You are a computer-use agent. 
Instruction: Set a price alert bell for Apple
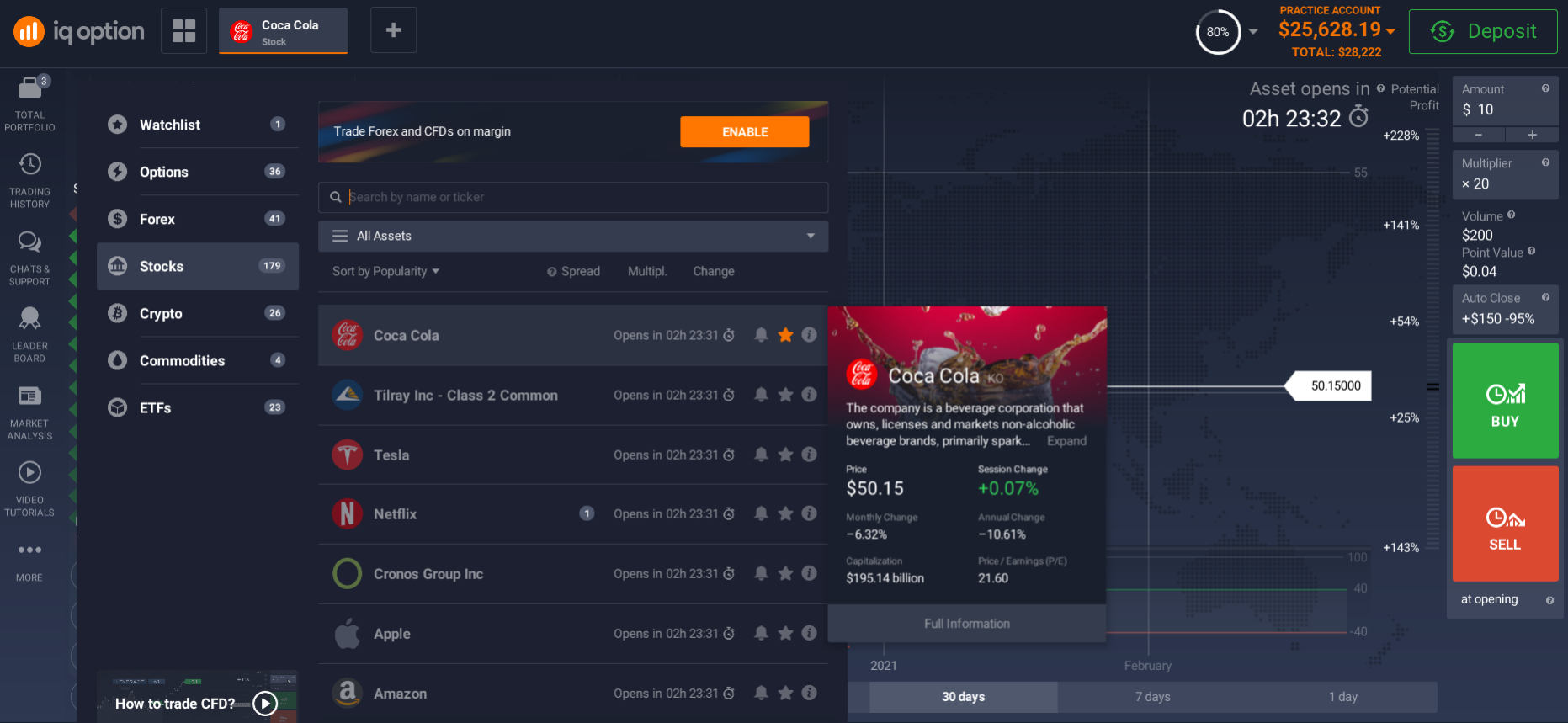pyautogui.click(x=761, y=633)
